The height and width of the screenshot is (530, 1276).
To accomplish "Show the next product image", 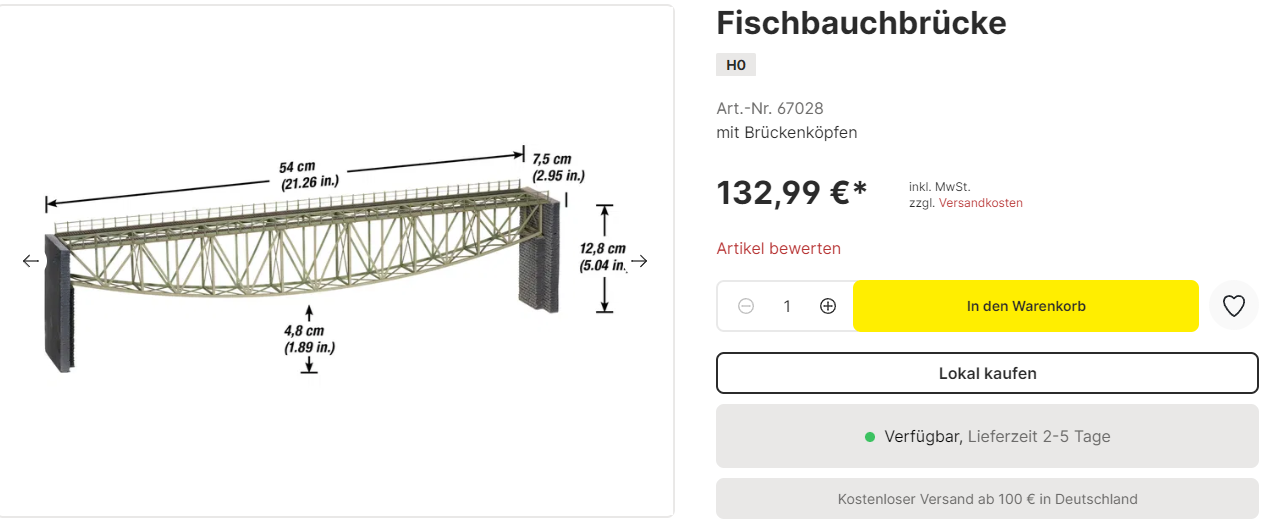I will click(x=640, y=261).
